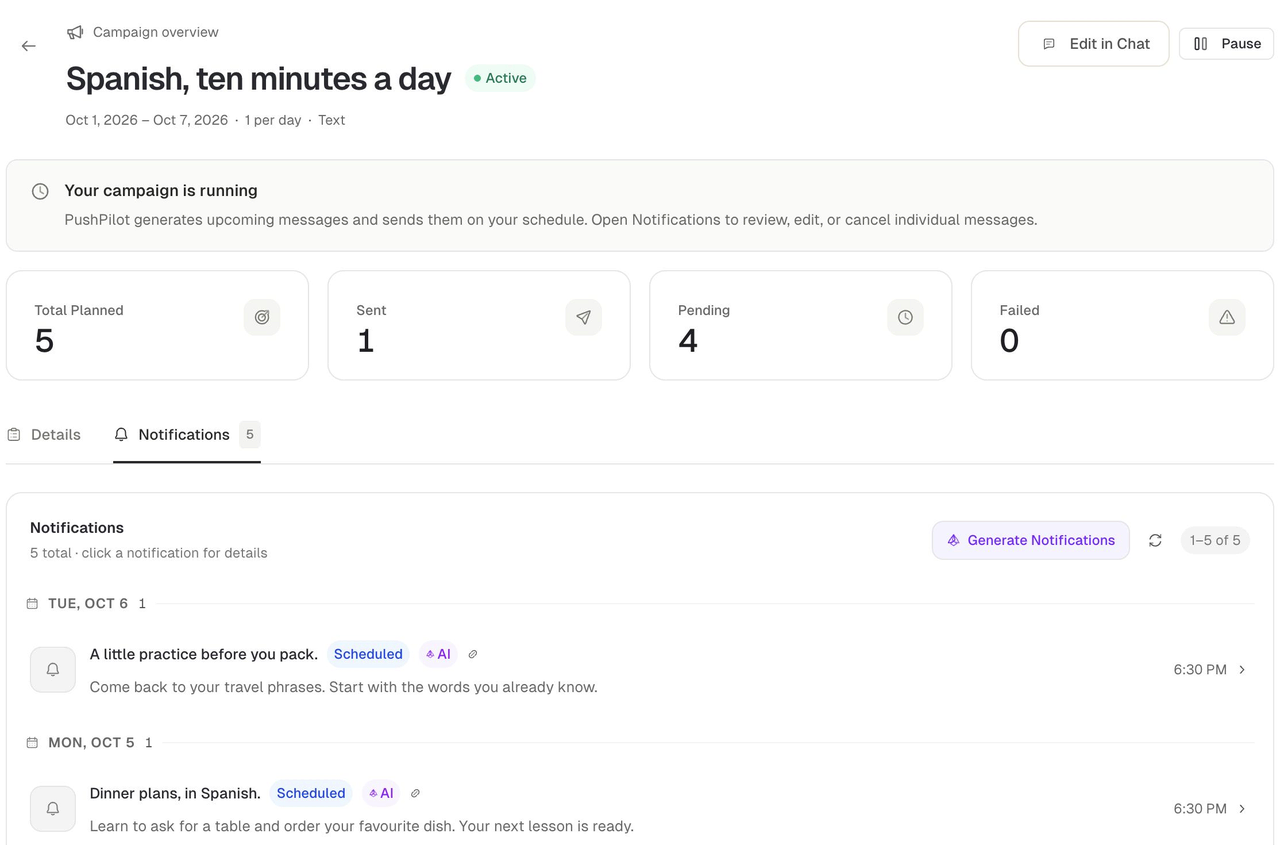Click bell icon for 'Dinner plans' notification

53,808
